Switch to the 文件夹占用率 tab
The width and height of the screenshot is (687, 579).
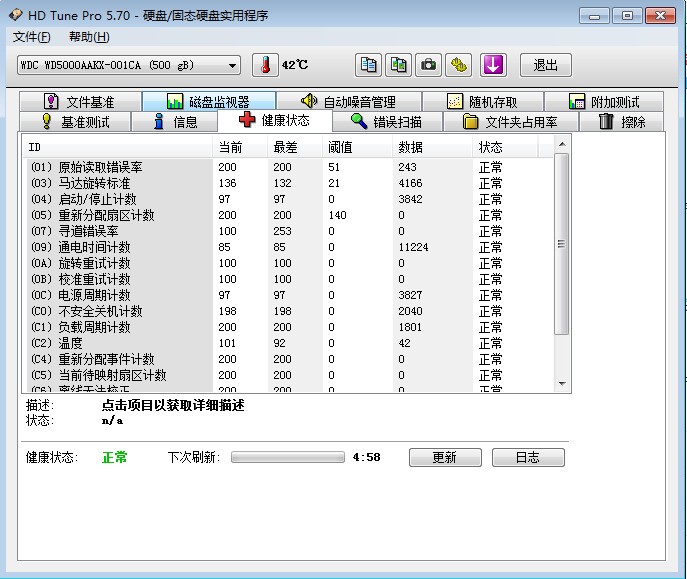tap(510, 121)
